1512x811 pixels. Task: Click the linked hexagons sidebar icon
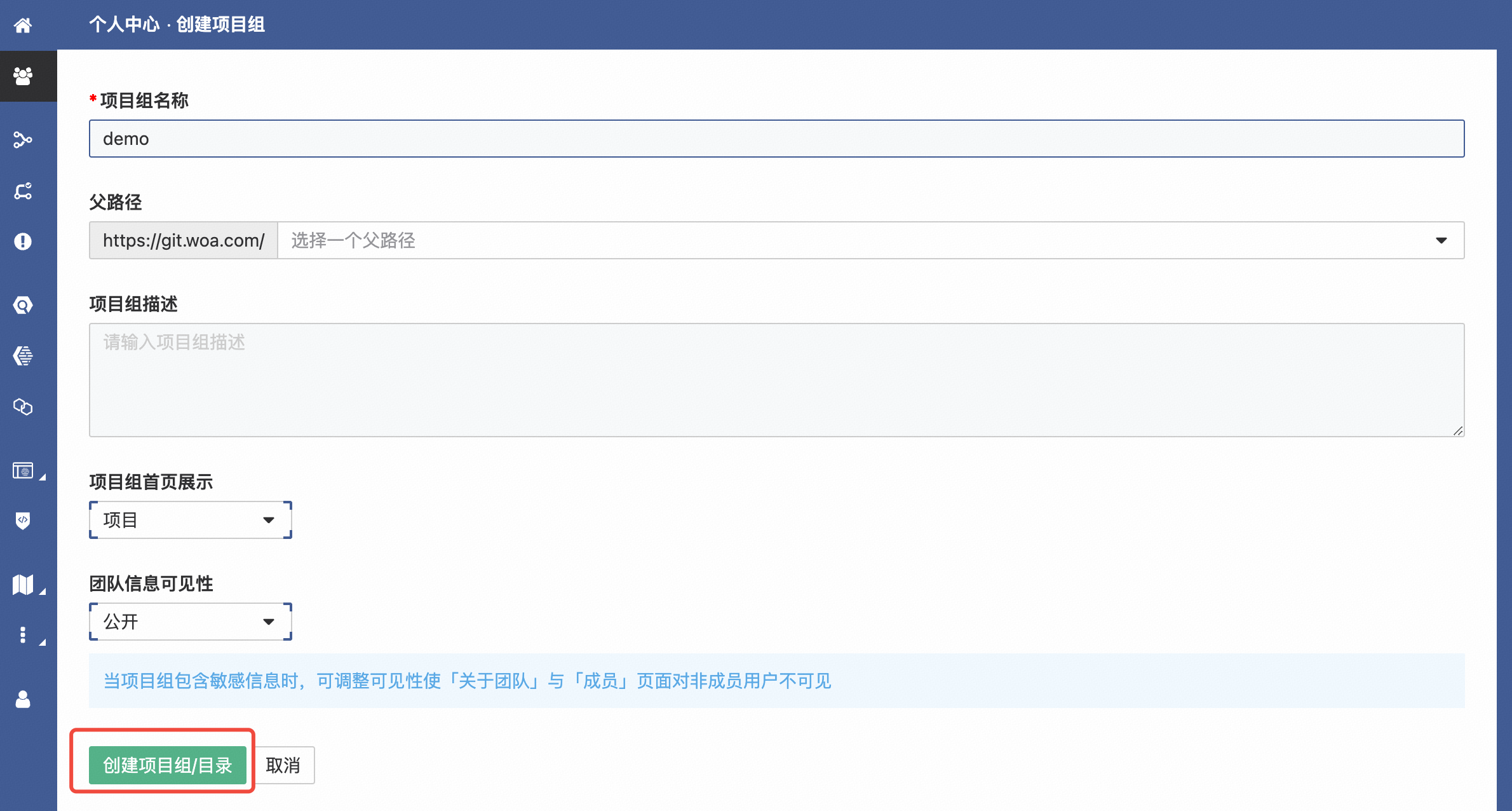click(23, 407)
